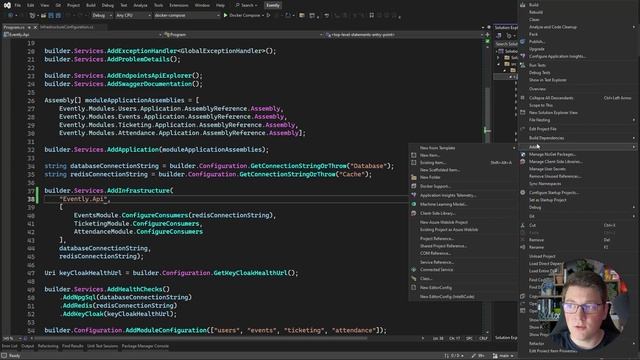This screenshot has width=640, height=360.
Task: Click the Existing Item icon in Add submenu
Action: (413, 162)
